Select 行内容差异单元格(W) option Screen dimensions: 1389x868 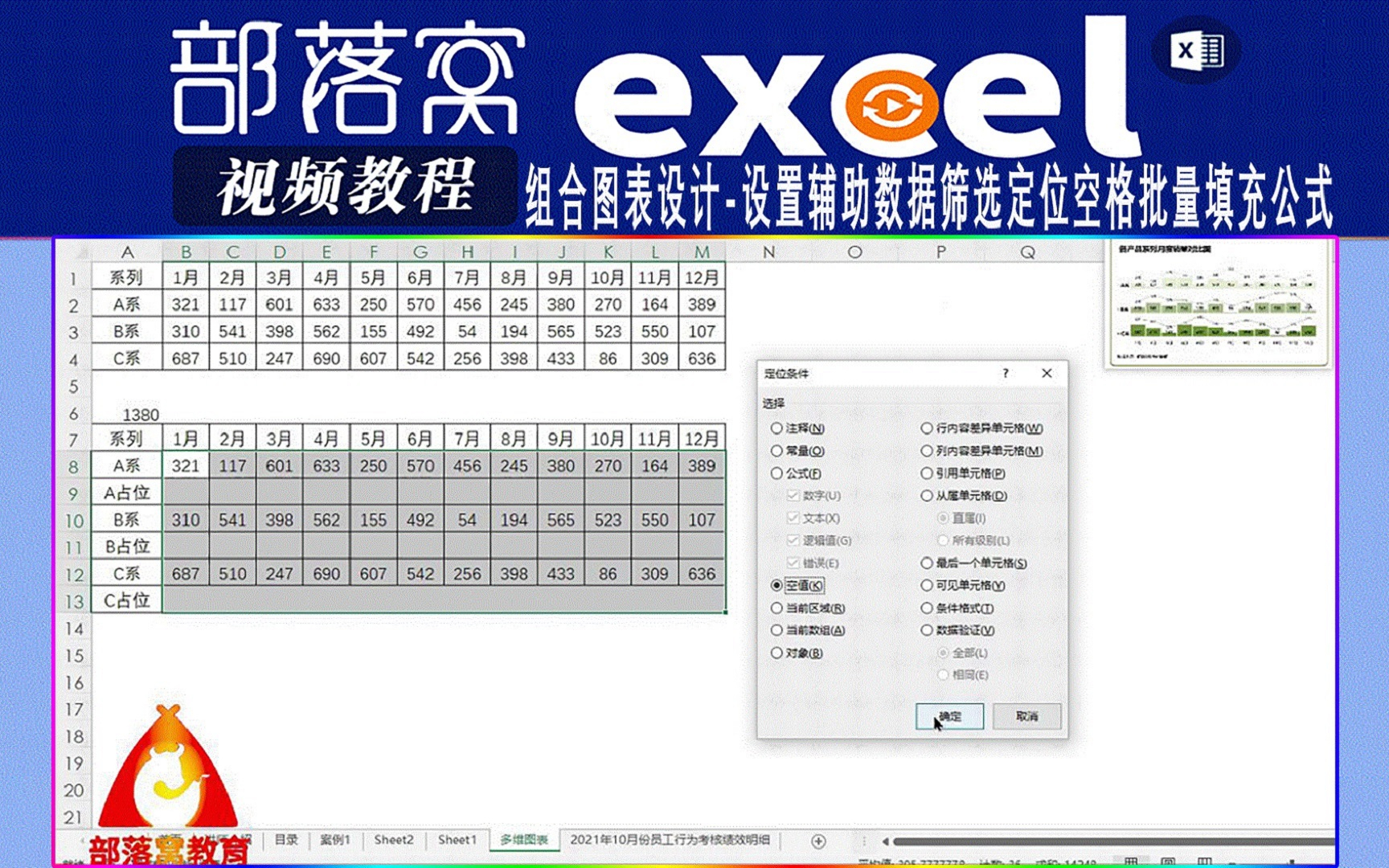pyautogui.click(x=982, y=428)
